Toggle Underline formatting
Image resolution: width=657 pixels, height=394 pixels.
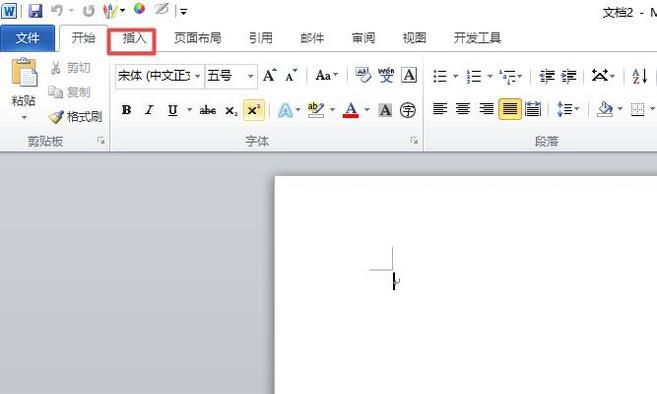coord(173,110)
